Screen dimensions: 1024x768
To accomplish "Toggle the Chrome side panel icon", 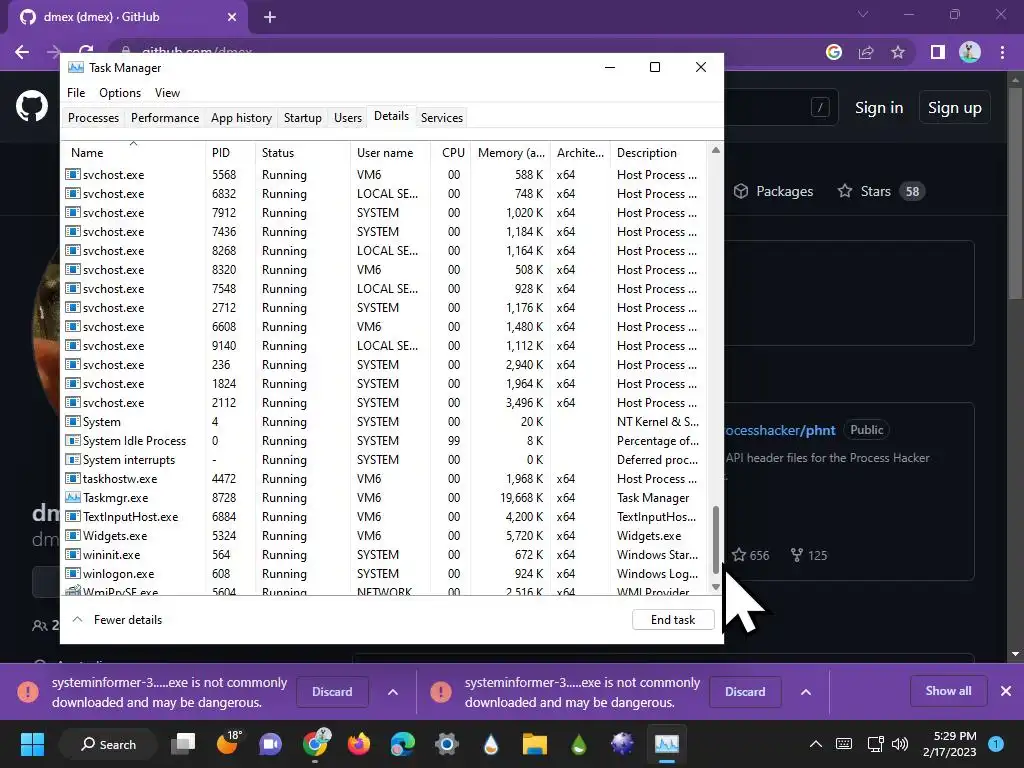I will [x=938, y=52].
